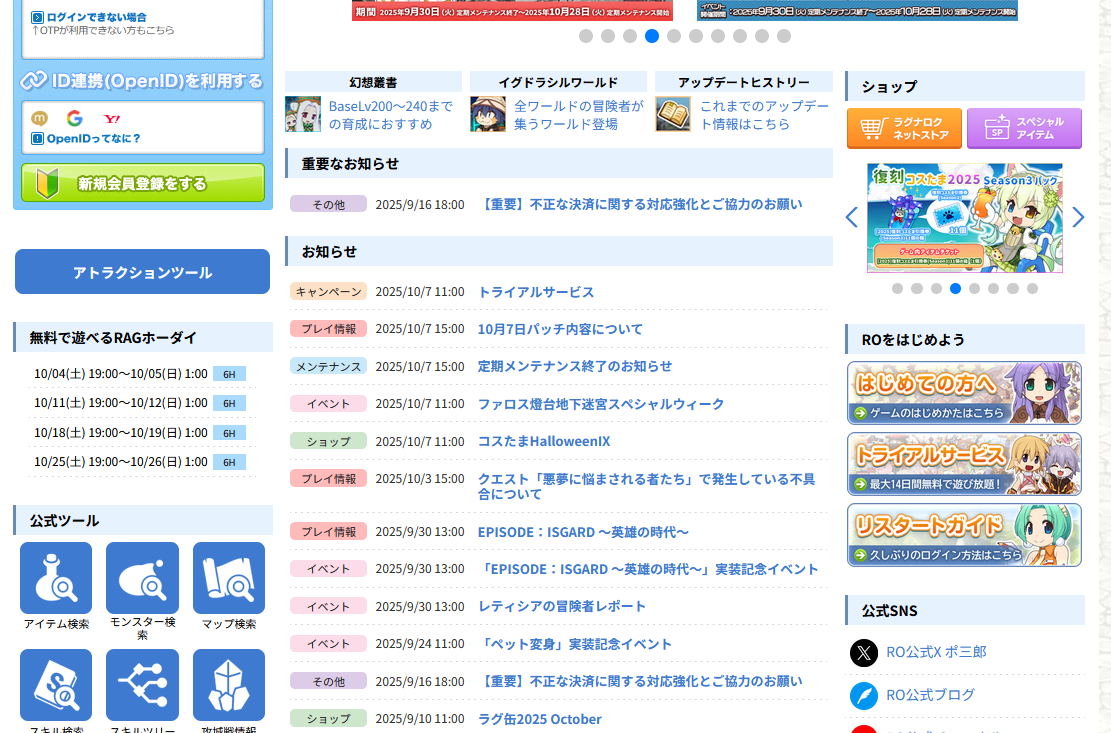Viewport: 1111px width, 733px height.
Task: Open the マップ検索 map search tool
Action: [x=229, y=578]
